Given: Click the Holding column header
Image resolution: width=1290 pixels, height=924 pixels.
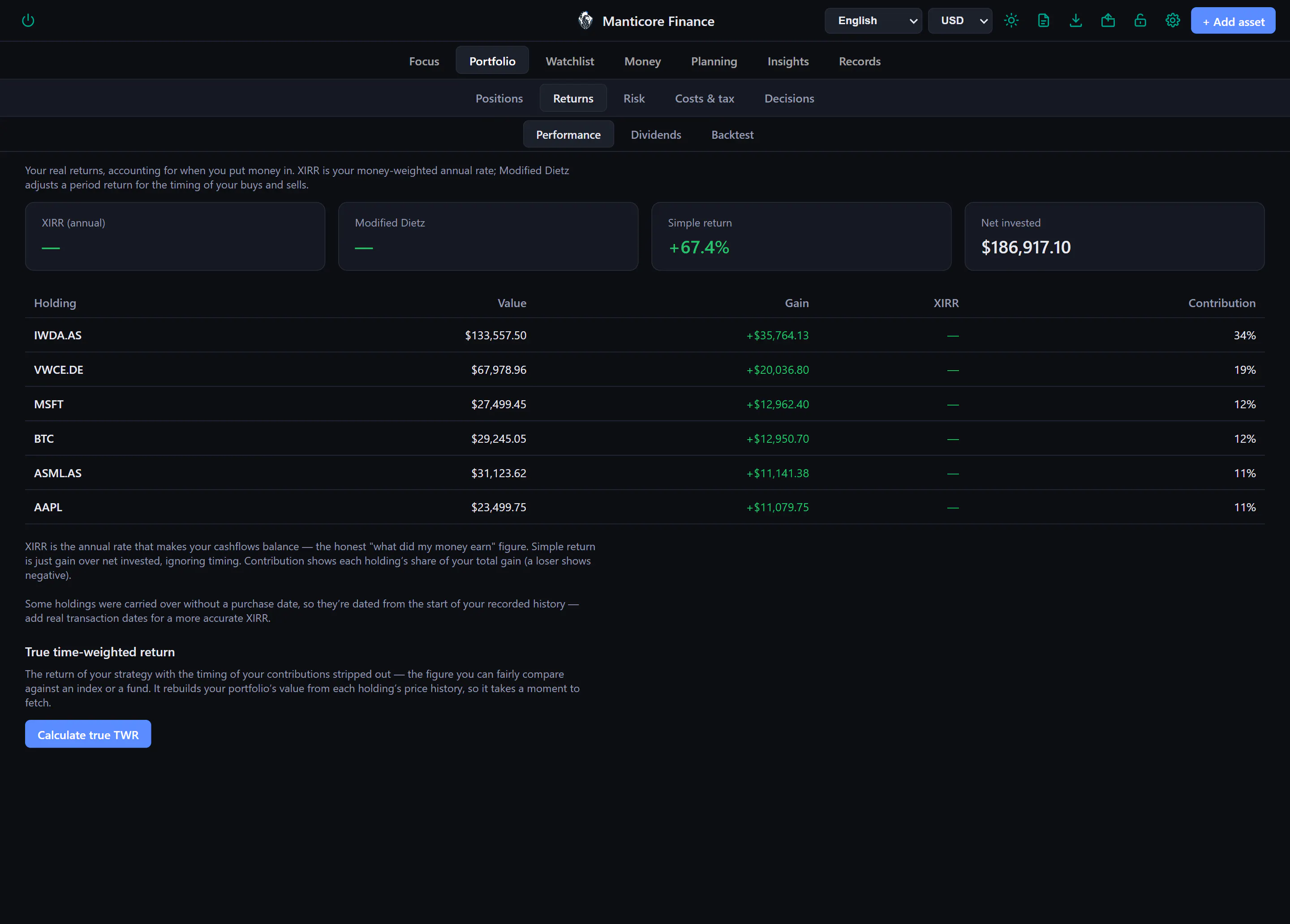Looking at the screenshot, I should (x=55, y=303).
